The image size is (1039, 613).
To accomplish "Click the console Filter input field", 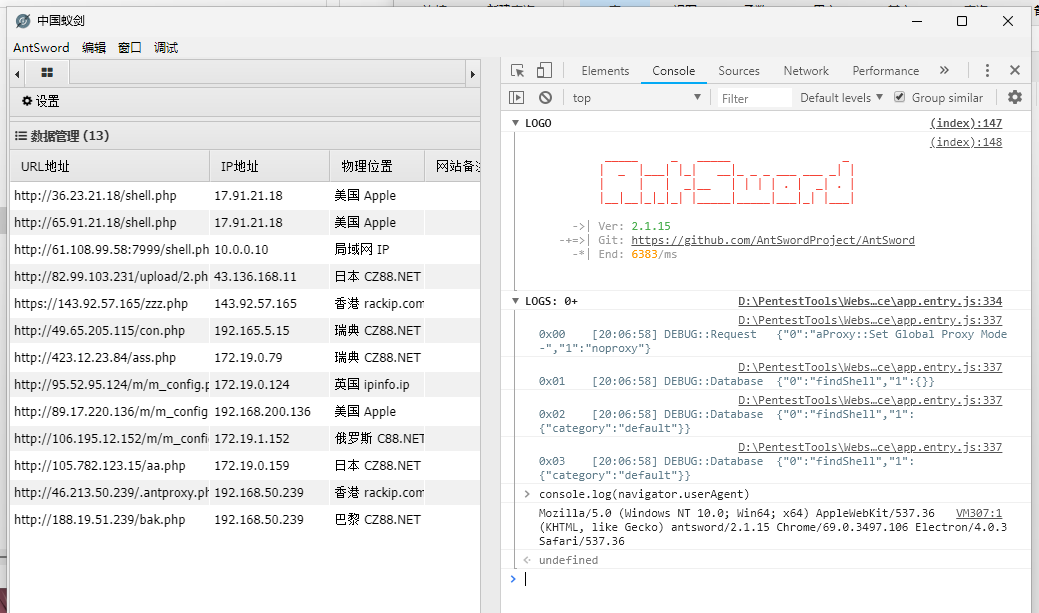I will (x=754, y=98).
